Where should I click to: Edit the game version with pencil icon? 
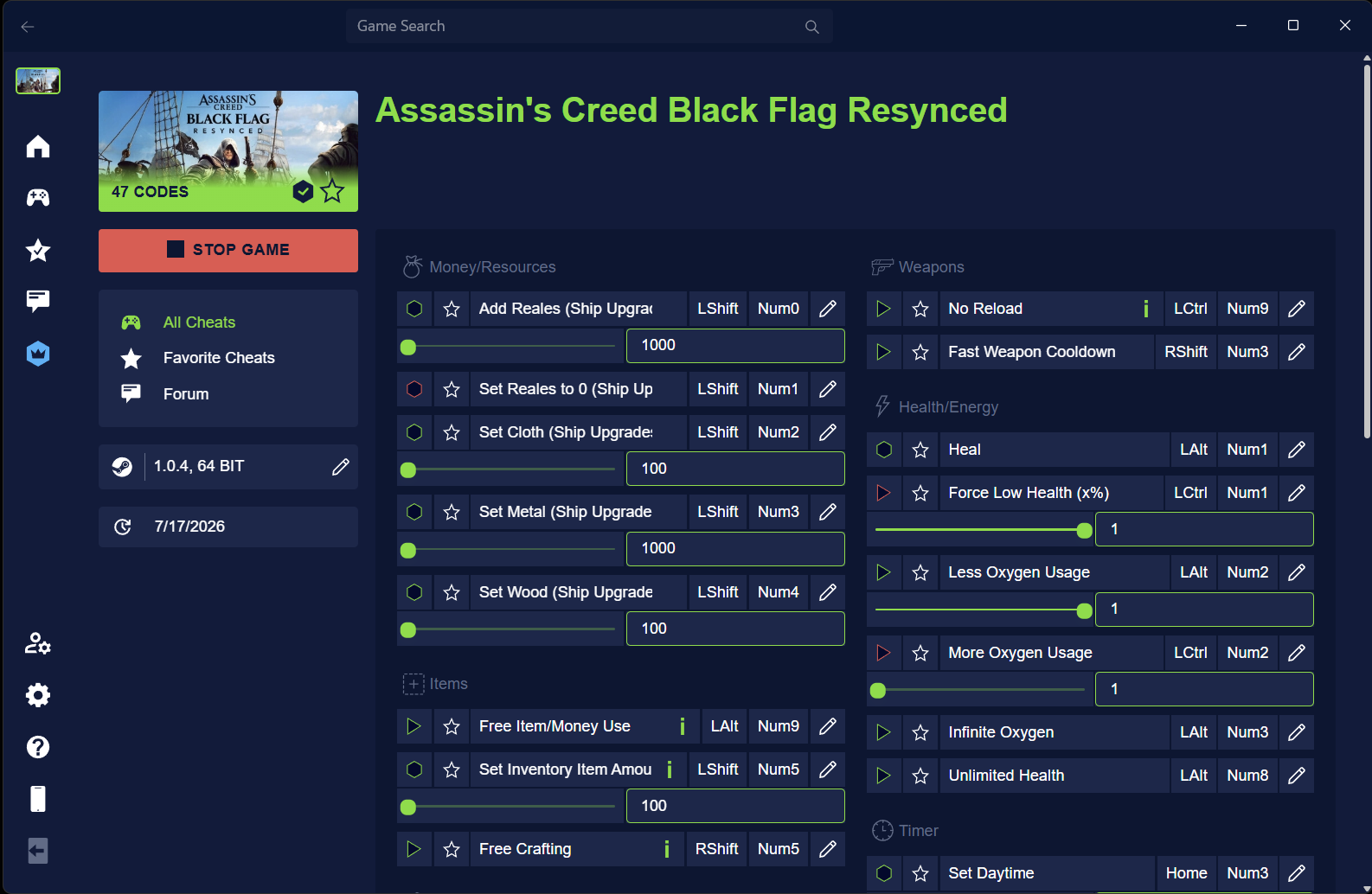pyautogui.click(x=341, y=467)
